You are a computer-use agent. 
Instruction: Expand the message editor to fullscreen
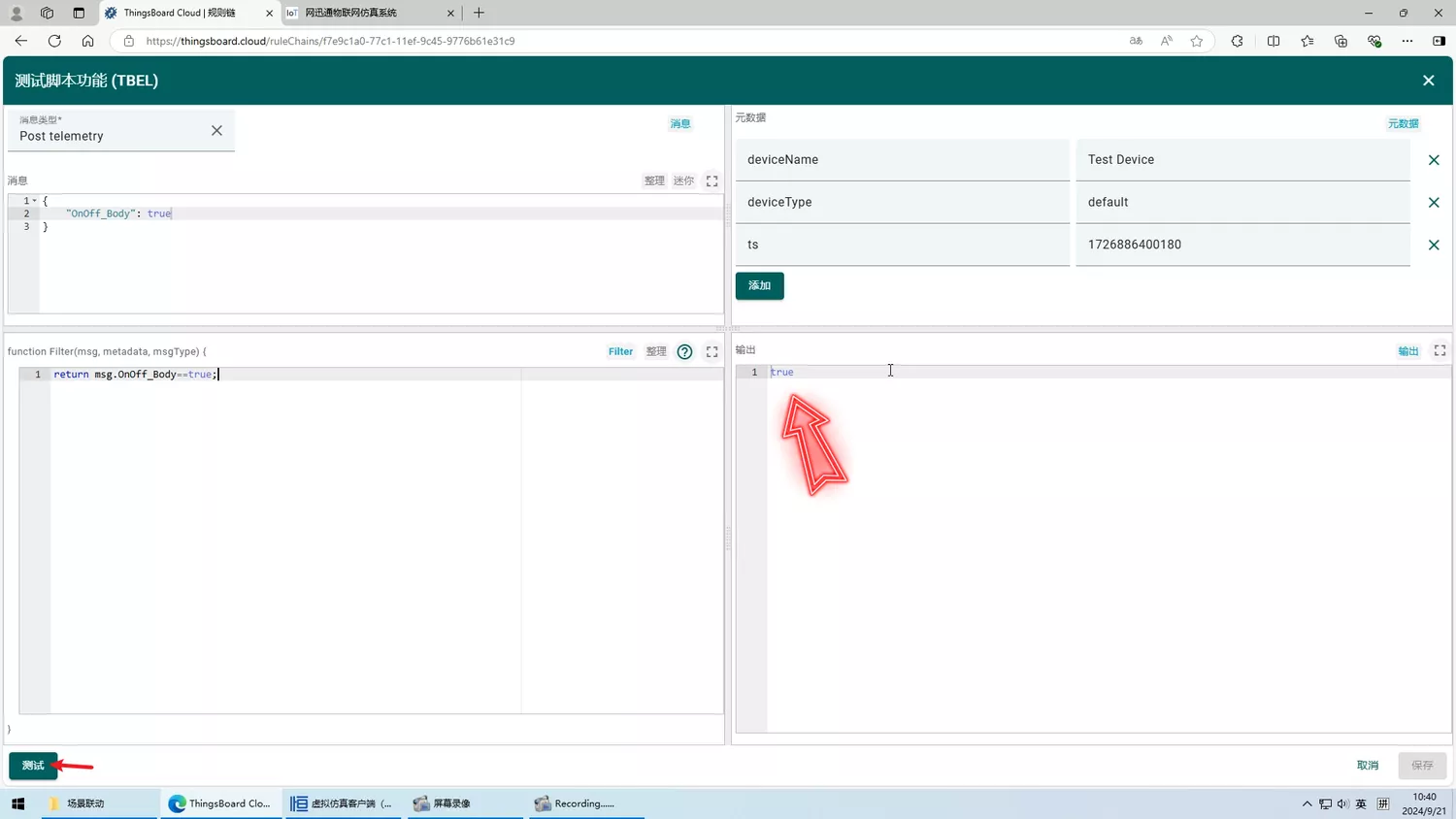click(711, 181)
